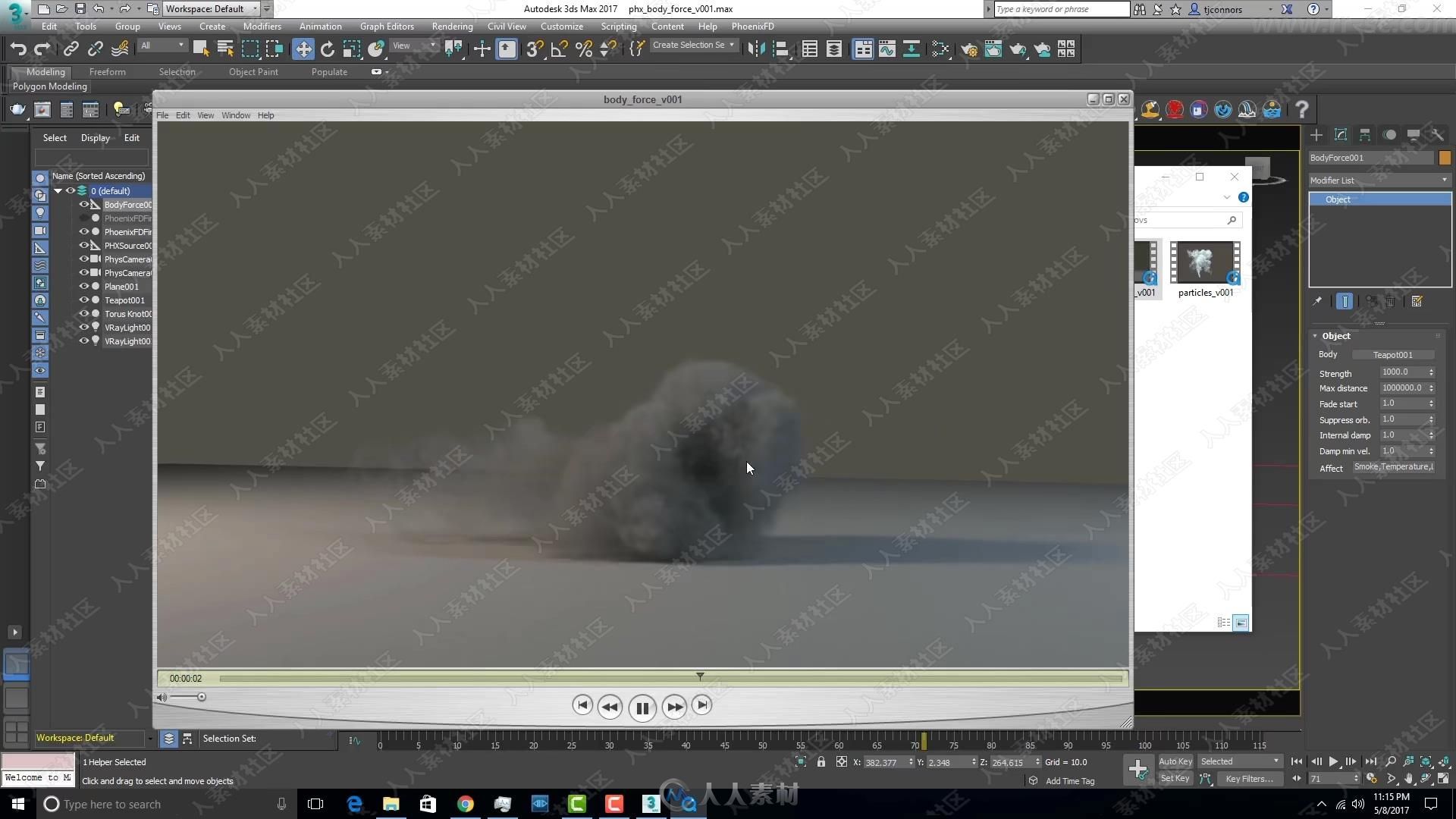Click the pause button in media preview
Viewport: 1456px width, 819px height.
coord(641,705)
